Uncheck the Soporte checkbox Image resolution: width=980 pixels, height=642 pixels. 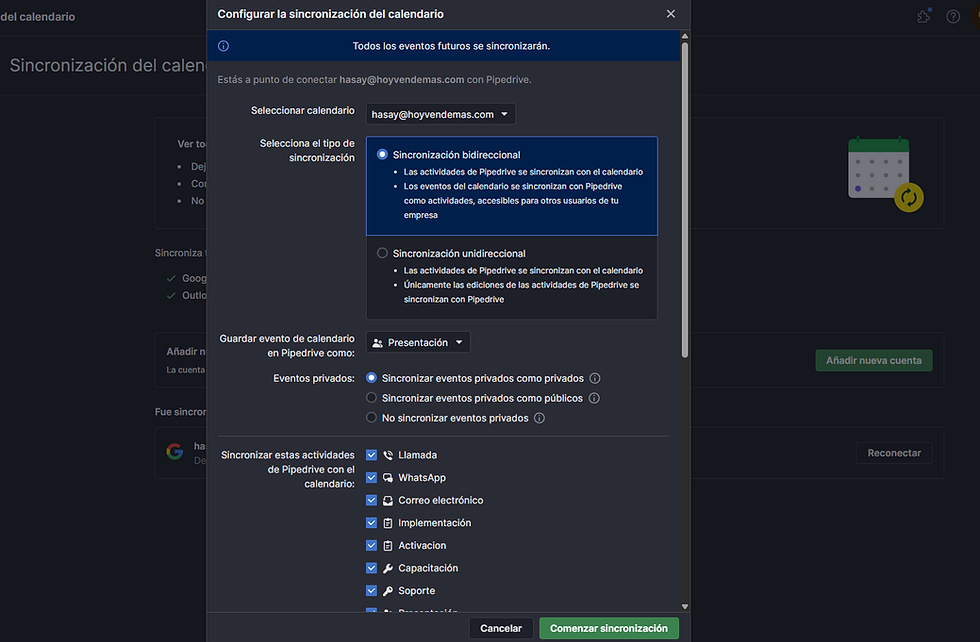[371, 590]
